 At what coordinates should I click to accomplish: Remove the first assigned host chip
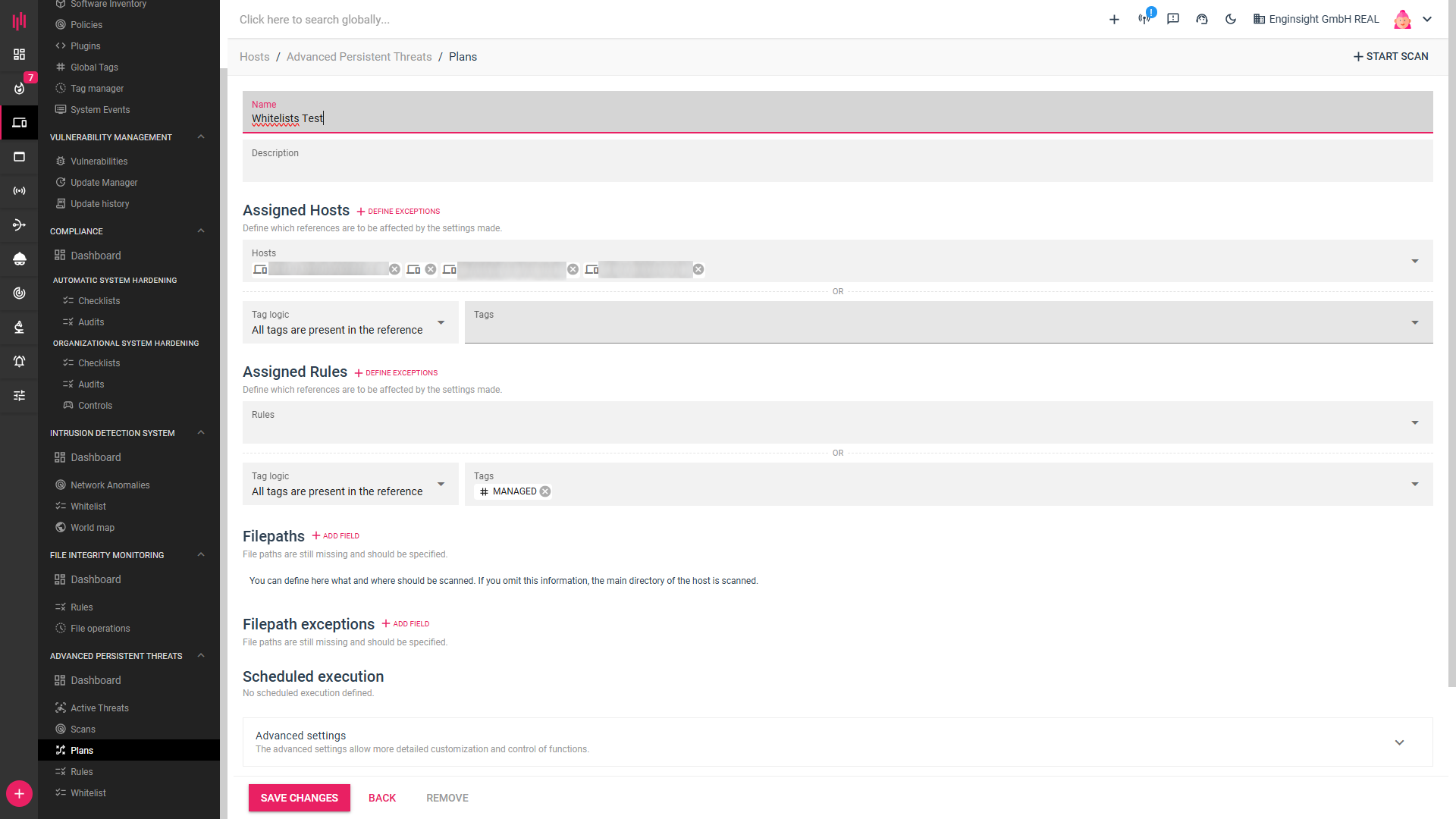point(394,269)
